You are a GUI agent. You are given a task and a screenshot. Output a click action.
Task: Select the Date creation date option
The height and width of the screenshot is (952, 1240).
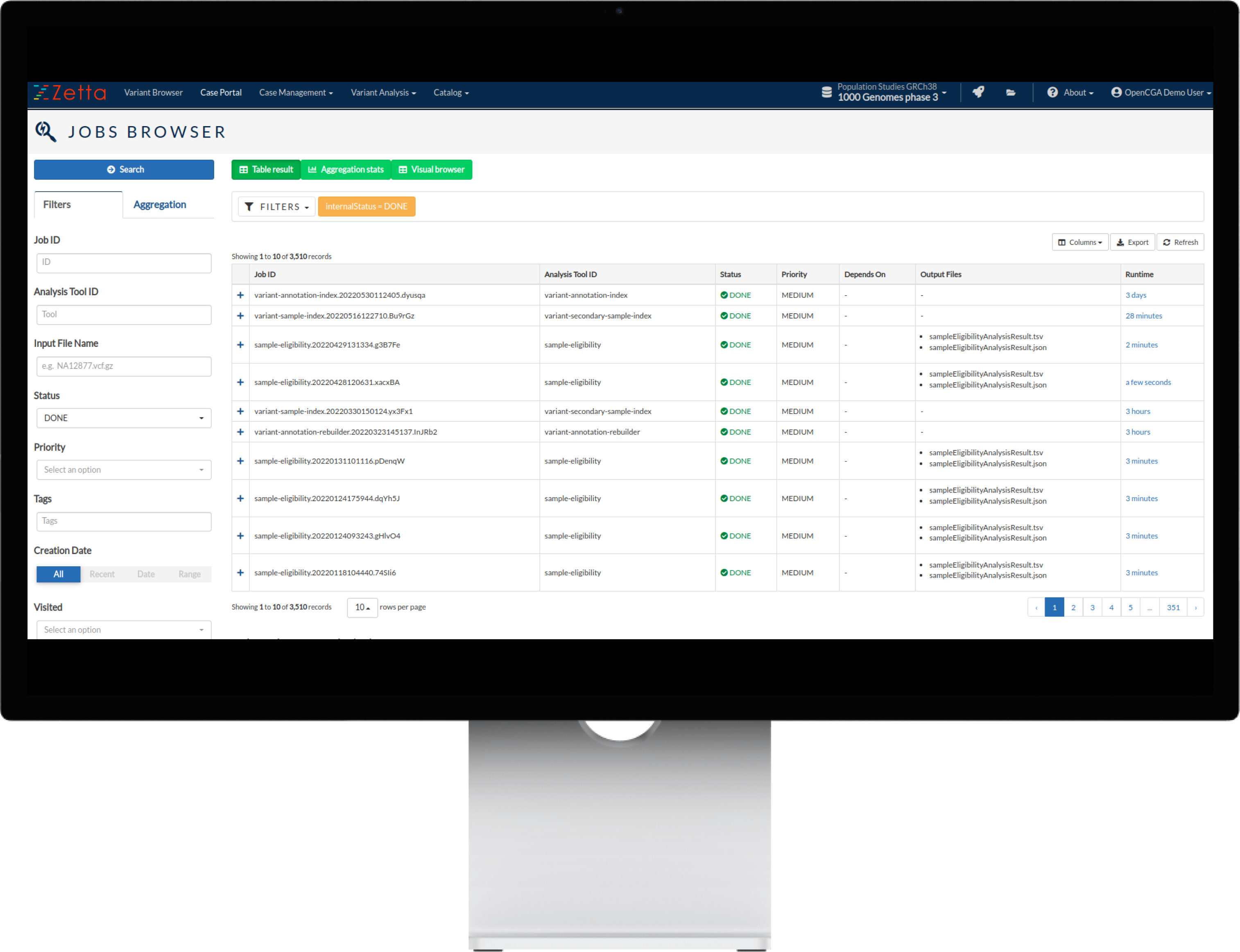[x=146, y=574]
